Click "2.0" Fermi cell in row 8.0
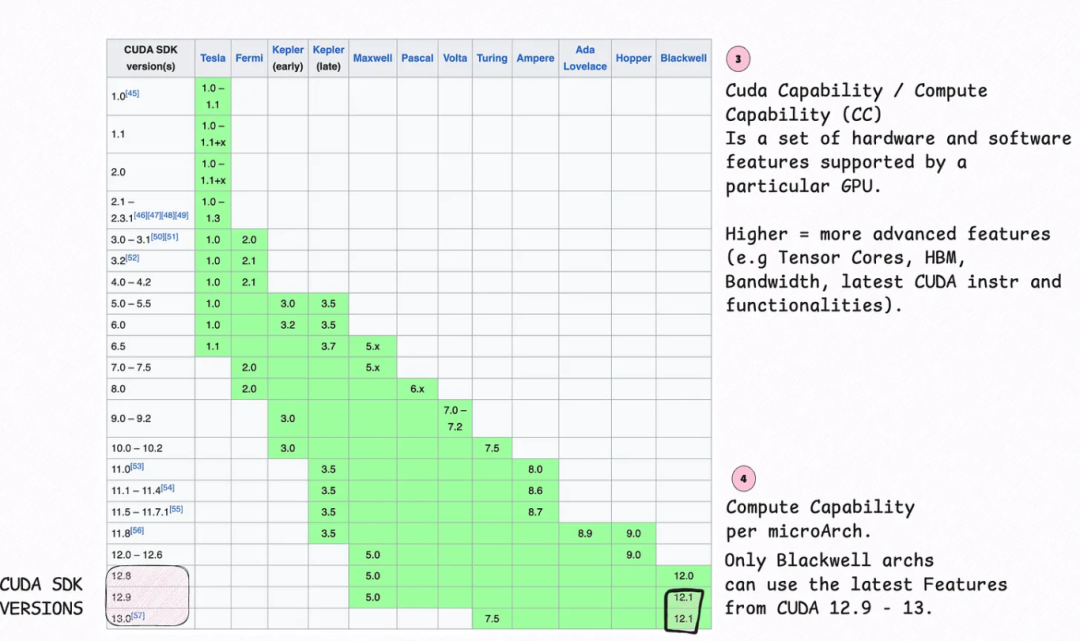Screen dimensions: 1080x641 click(249, 389)
